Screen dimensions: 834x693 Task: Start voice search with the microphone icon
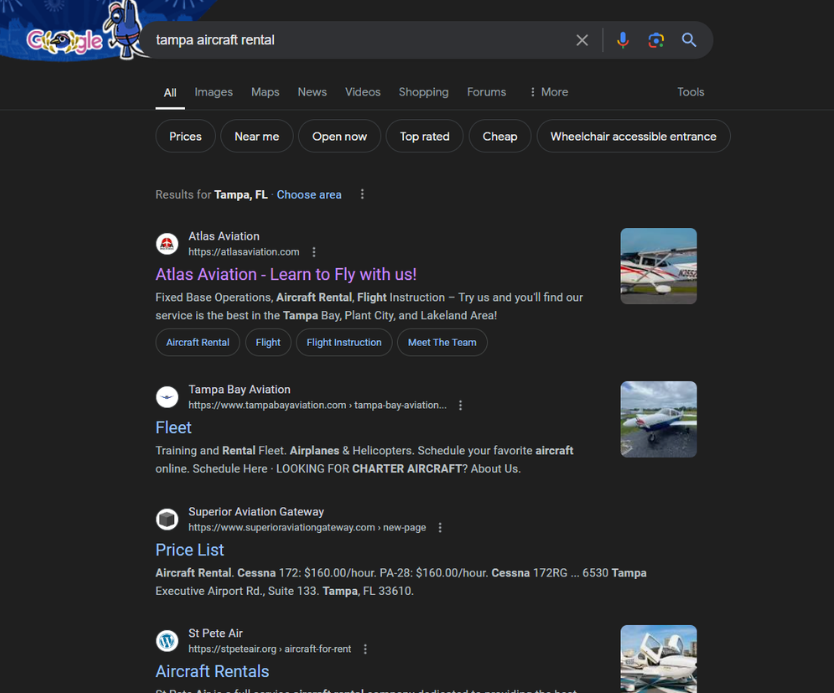tap(623, 40)
